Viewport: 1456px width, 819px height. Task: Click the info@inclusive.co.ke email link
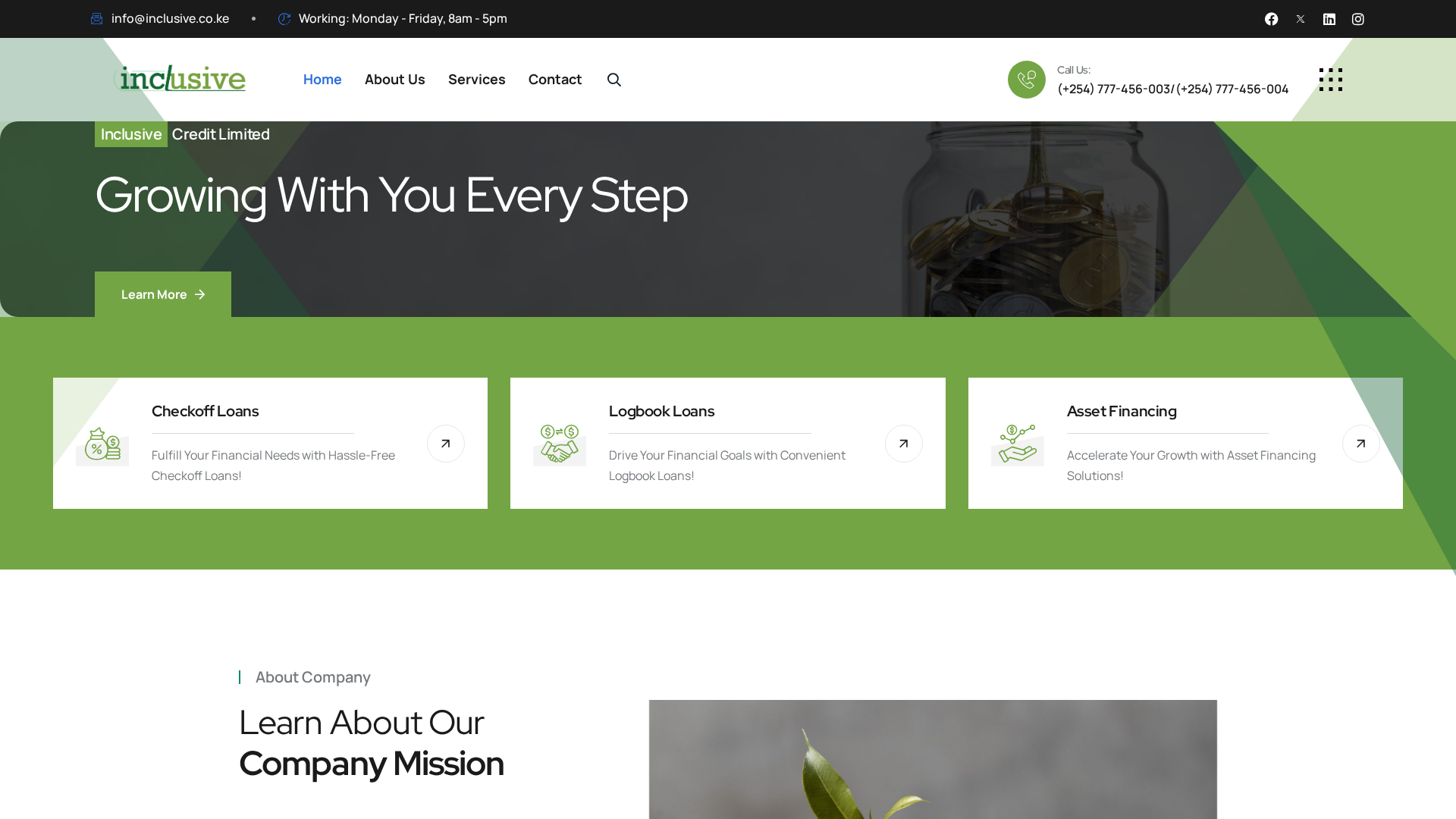click(170, 18)
